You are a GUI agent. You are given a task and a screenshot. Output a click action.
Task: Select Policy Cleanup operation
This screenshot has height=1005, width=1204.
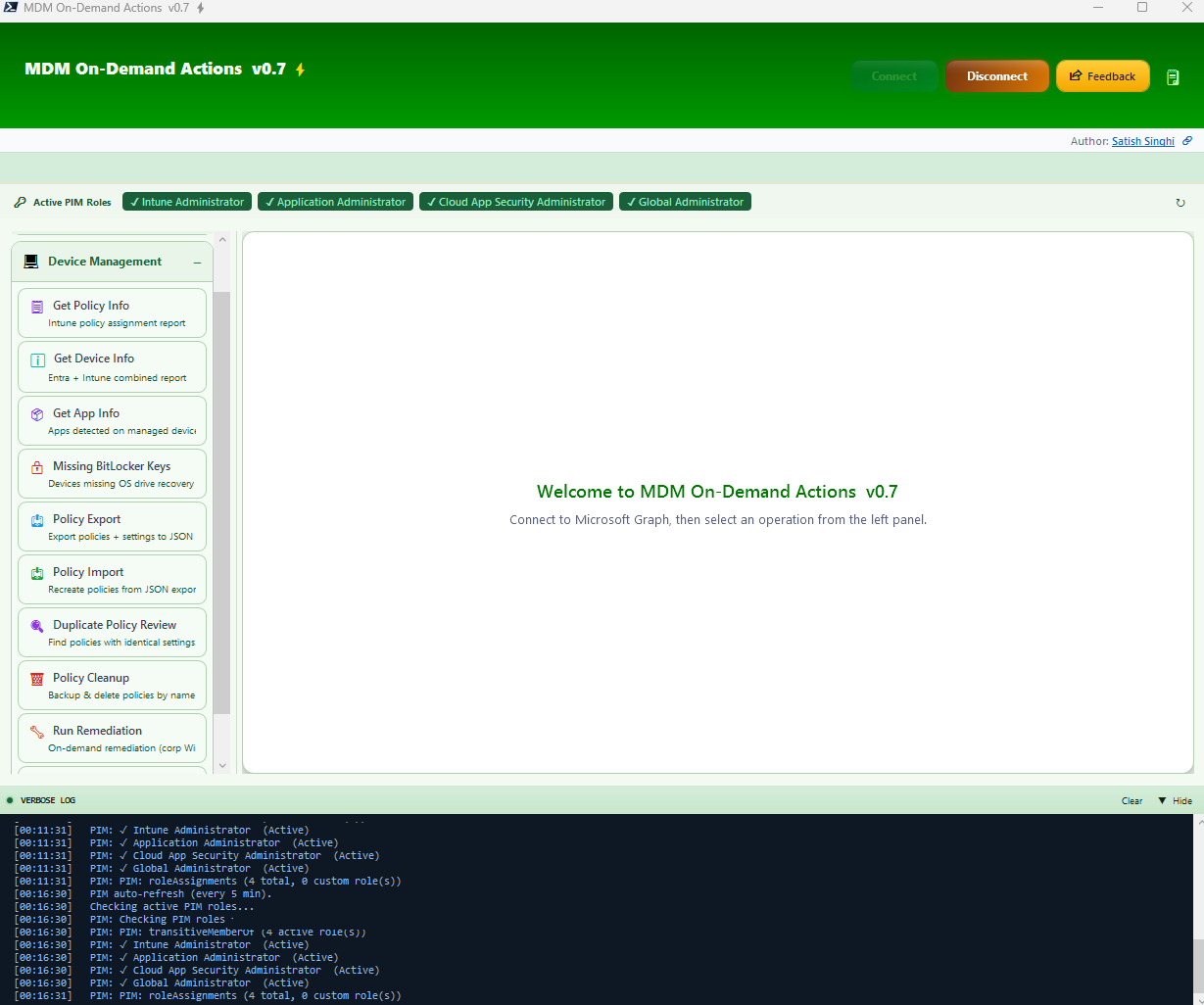[113, 685]
